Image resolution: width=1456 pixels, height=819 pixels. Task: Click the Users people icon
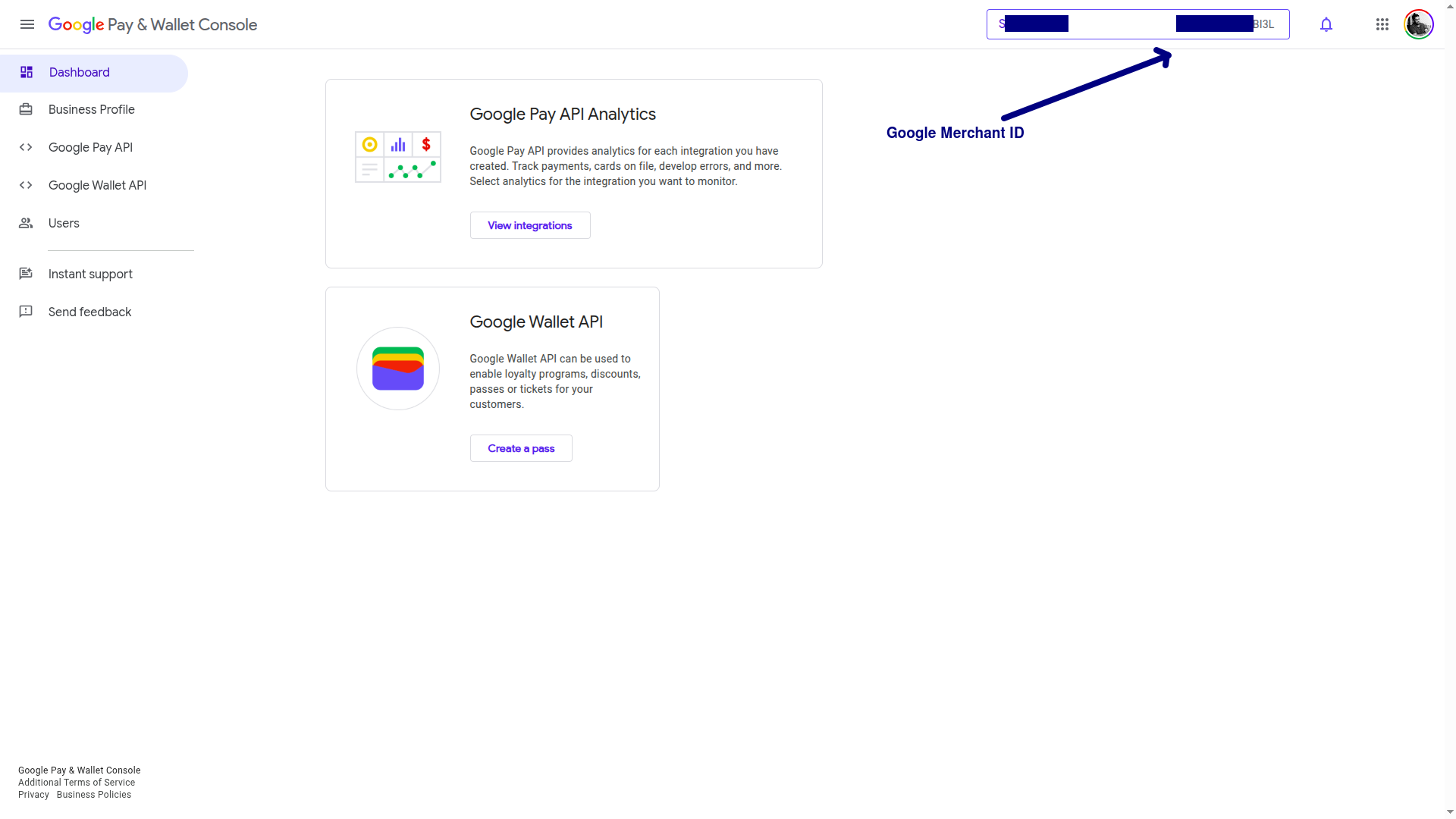click(26, 223)
